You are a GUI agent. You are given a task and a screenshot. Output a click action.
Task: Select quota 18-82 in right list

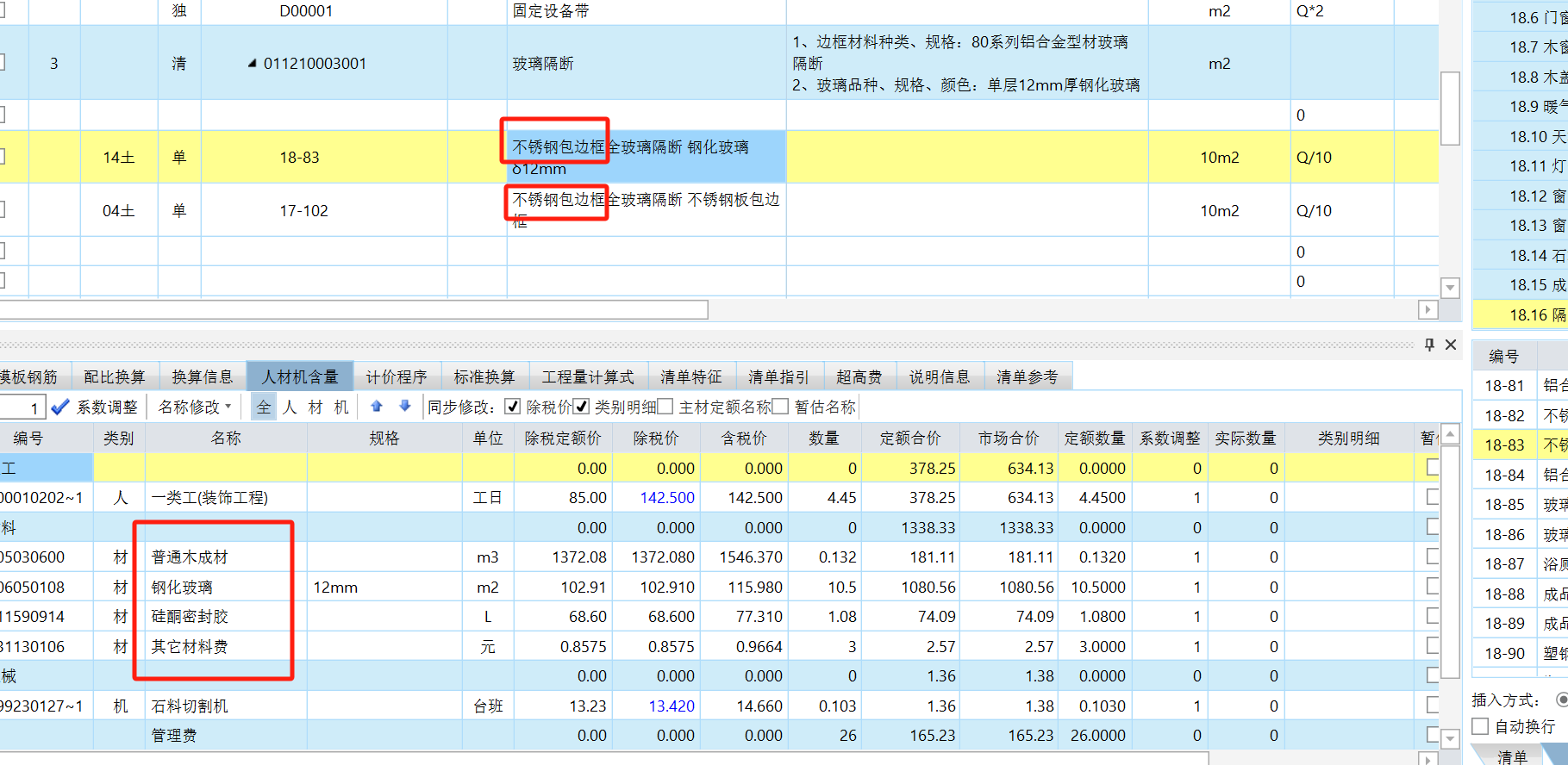(1521, 415)
